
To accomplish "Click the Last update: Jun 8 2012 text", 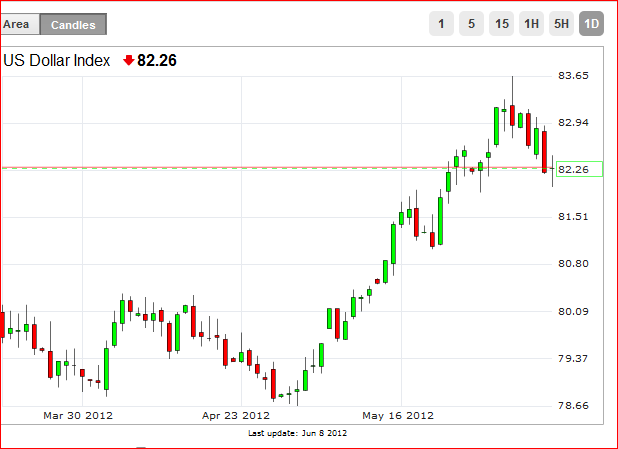I will pyautogui.click(x=298, y=433).
